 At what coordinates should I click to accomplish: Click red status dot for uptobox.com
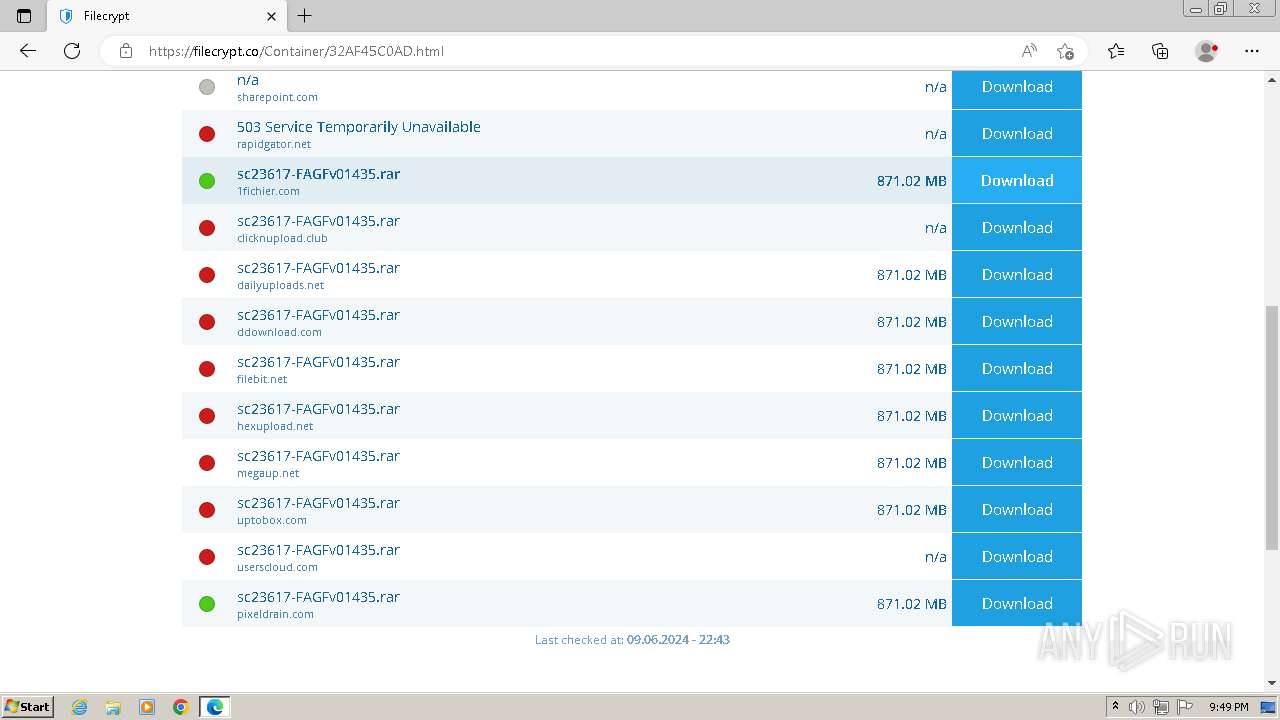click(x=207, y=510)
